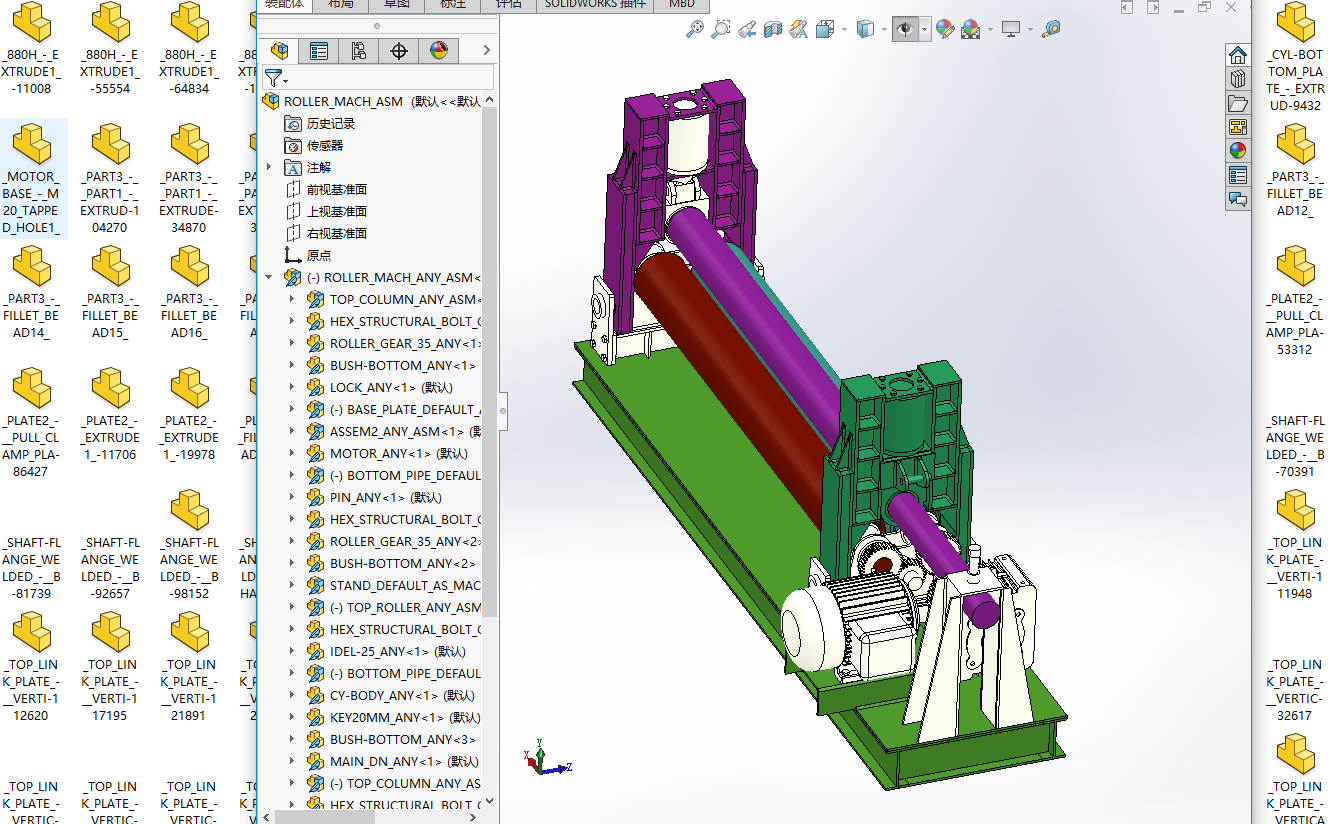Image resolution: width=1342 pixels, height=824 pixels.
Task: Click the feature tree filter funnel
Action: pos(274,78)
